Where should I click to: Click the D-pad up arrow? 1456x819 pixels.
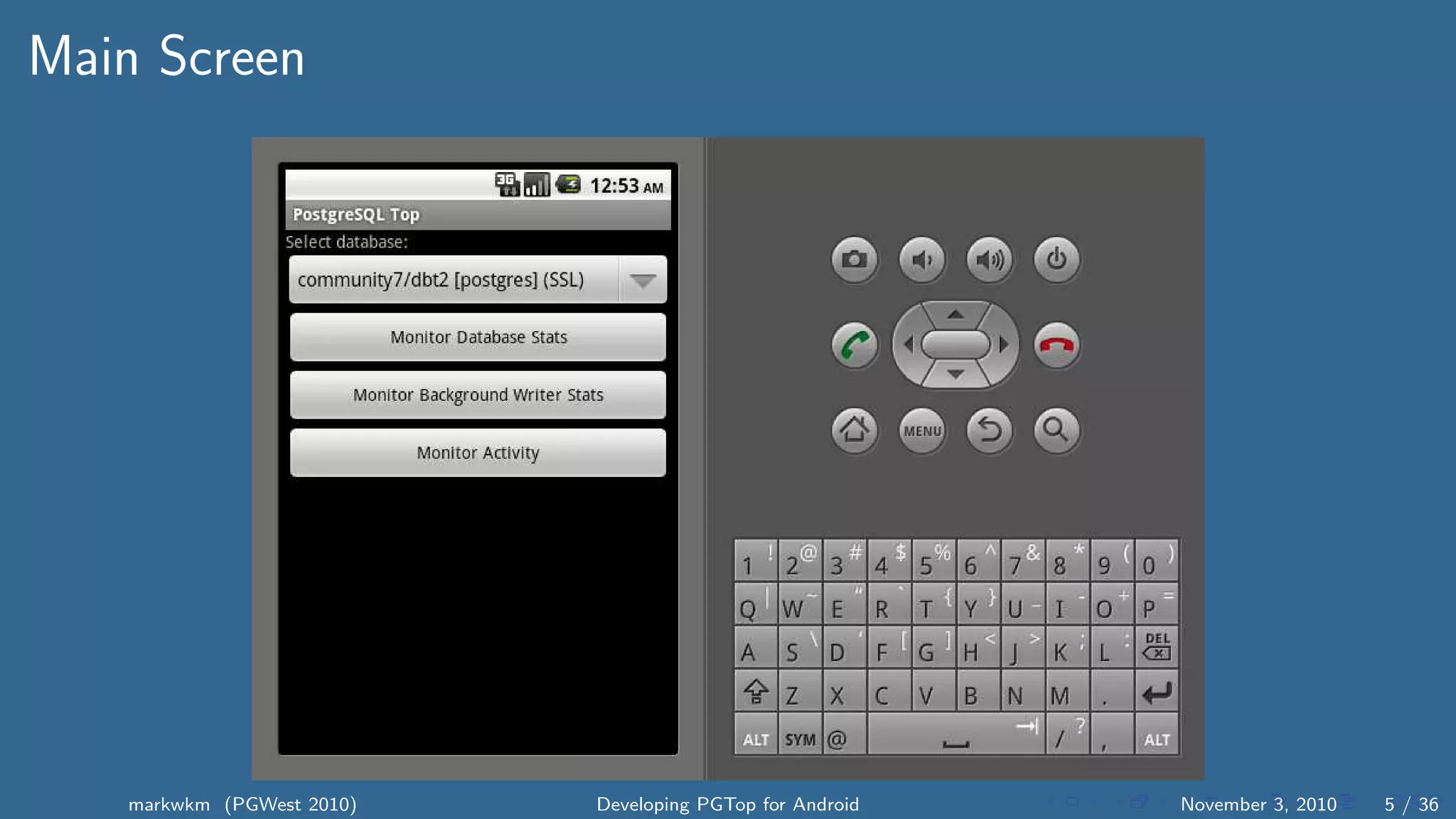(x=955, y=314)
